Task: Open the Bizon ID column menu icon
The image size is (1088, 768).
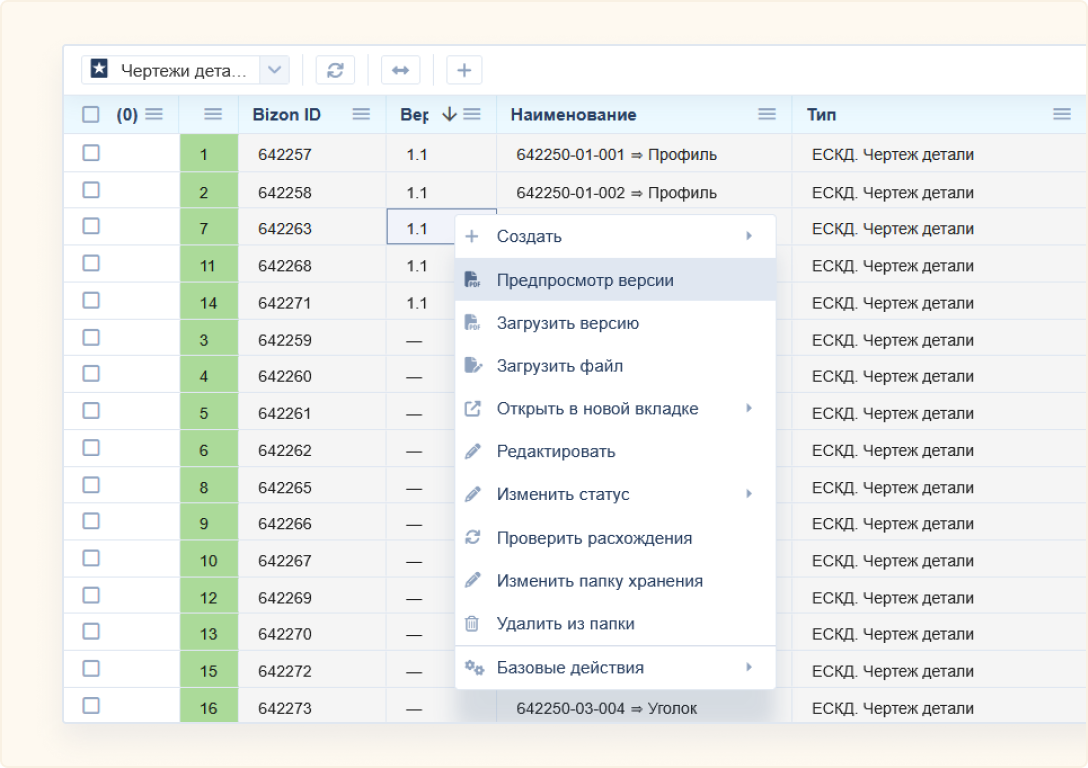Action: tap(361, 115)
